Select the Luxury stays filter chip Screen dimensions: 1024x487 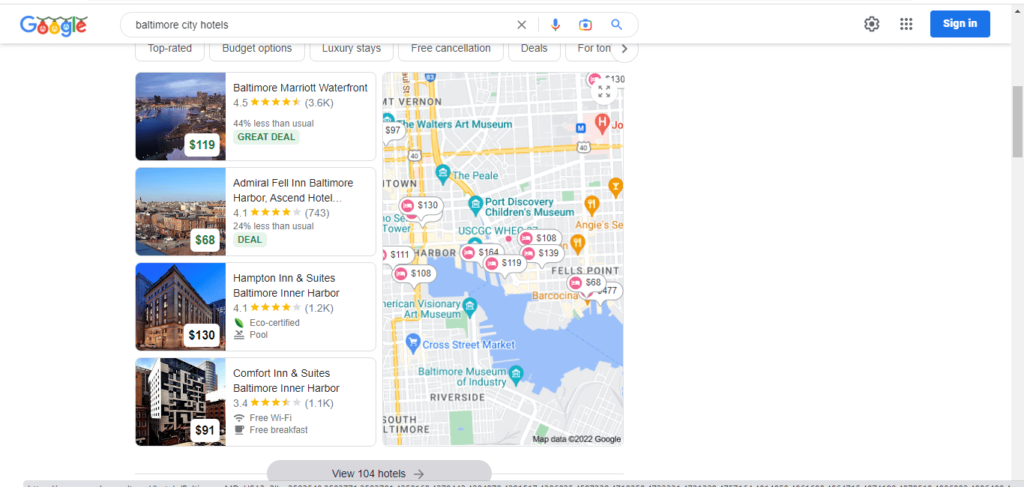click(351, 48)
